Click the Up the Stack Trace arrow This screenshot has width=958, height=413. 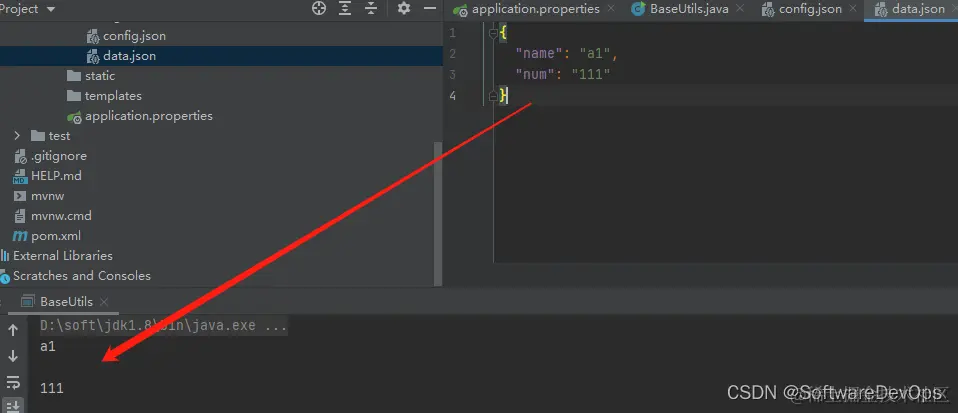point(13,331)
